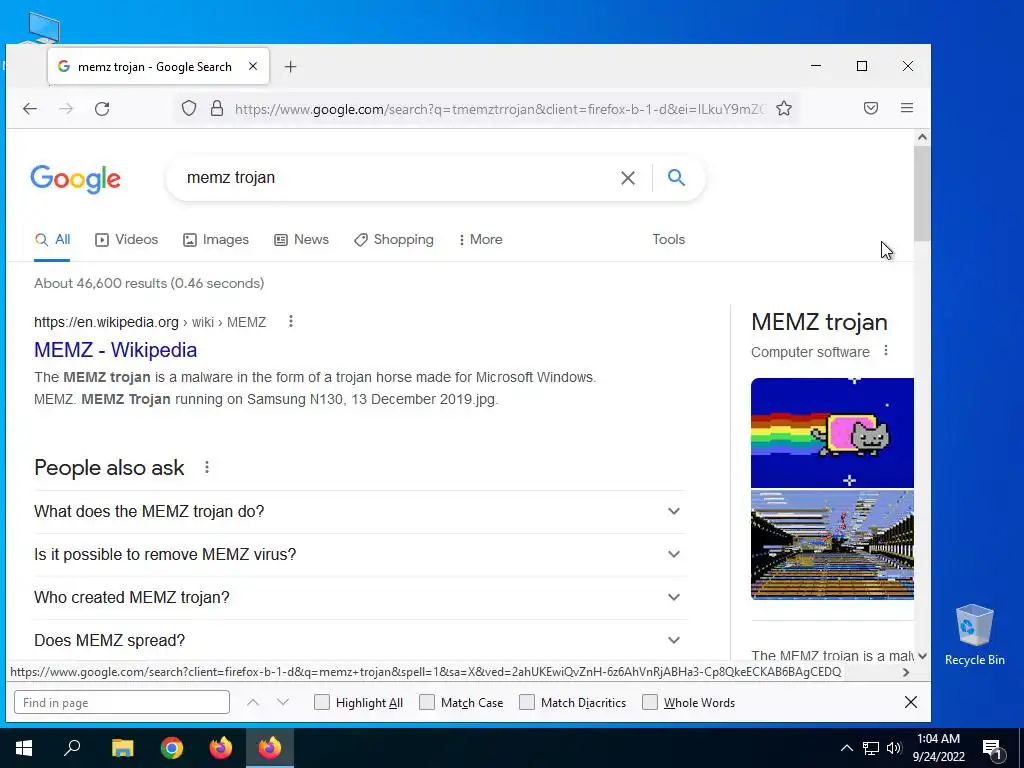Switch to News results tab
The height and width of the screenshot is (768, 1024).
[301, 240]
